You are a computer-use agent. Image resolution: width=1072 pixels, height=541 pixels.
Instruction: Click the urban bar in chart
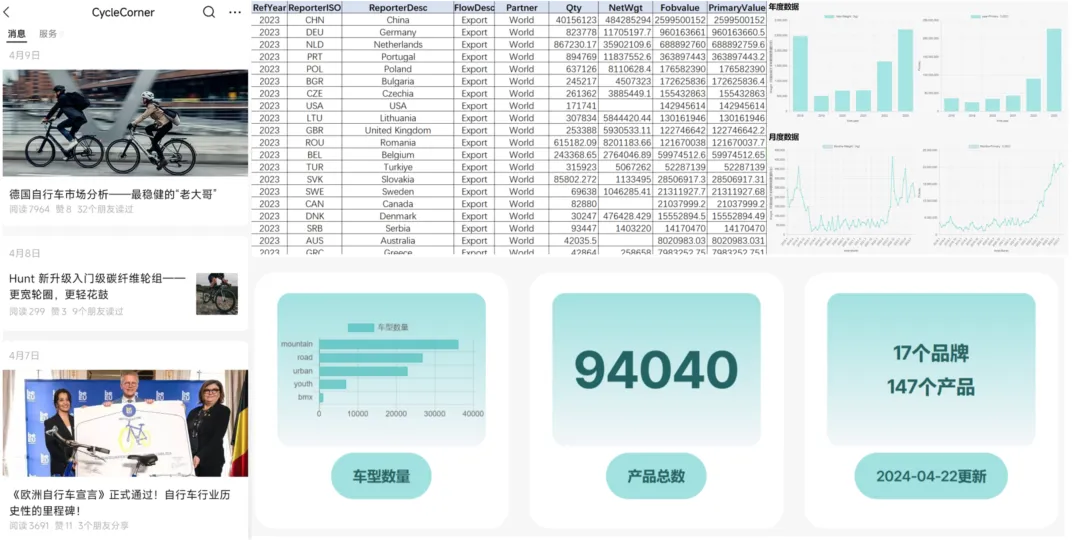click(x=363, y=371)
